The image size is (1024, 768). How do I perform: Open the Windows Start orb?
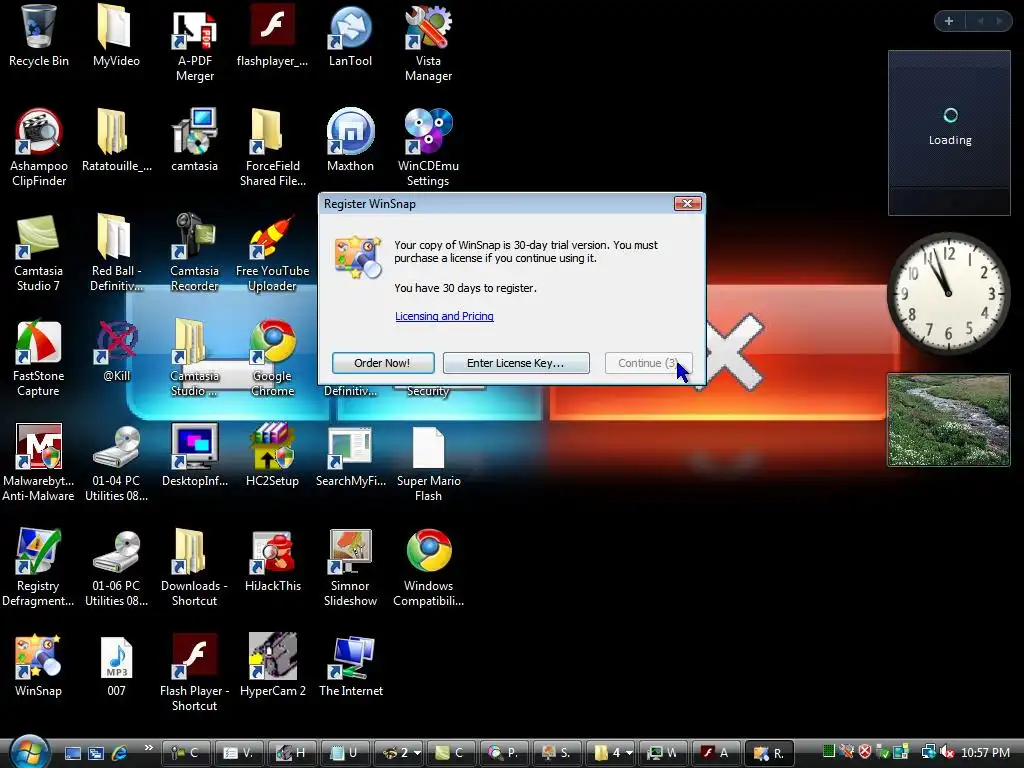[x=29, y=751]
